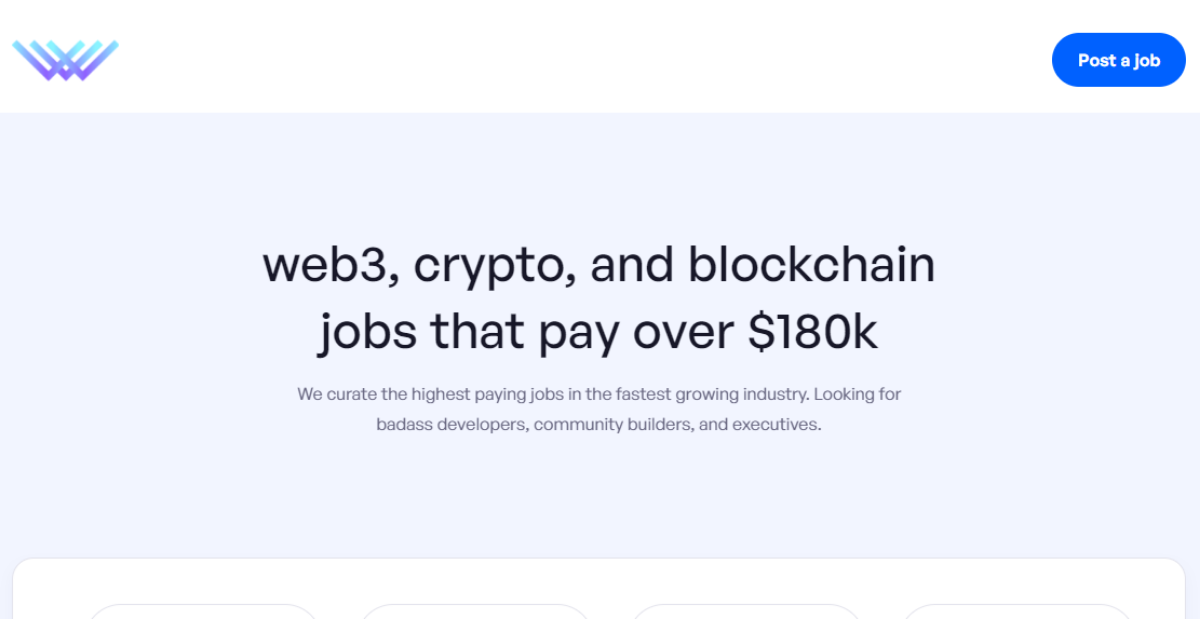The image size is (1200, 630).
Task: Select the hero subtitle text
Action: pyautogui.click(x=598, y=408)
